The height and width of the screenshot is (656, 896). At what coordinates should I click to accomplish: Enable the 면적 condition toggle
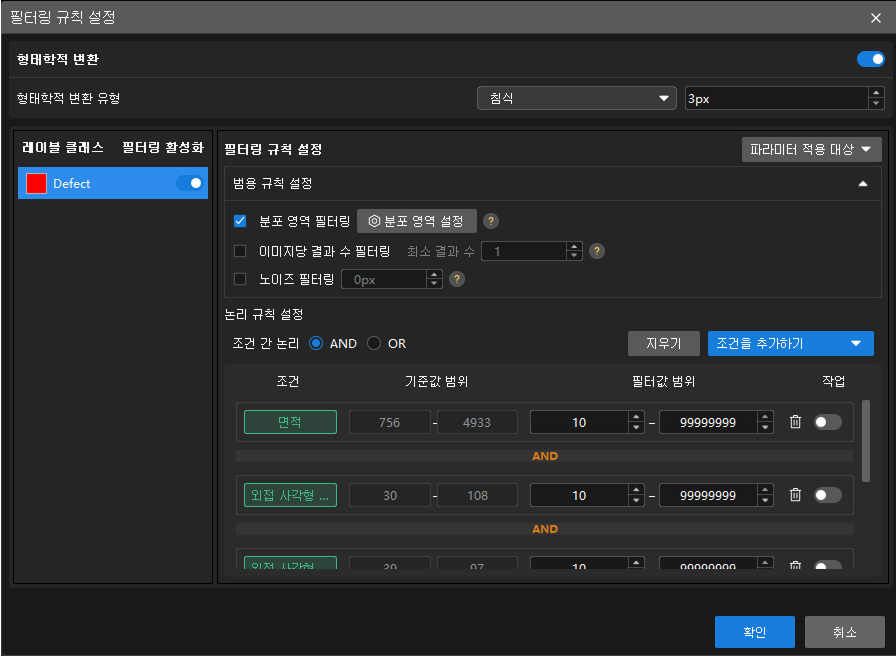pos(827,422)
